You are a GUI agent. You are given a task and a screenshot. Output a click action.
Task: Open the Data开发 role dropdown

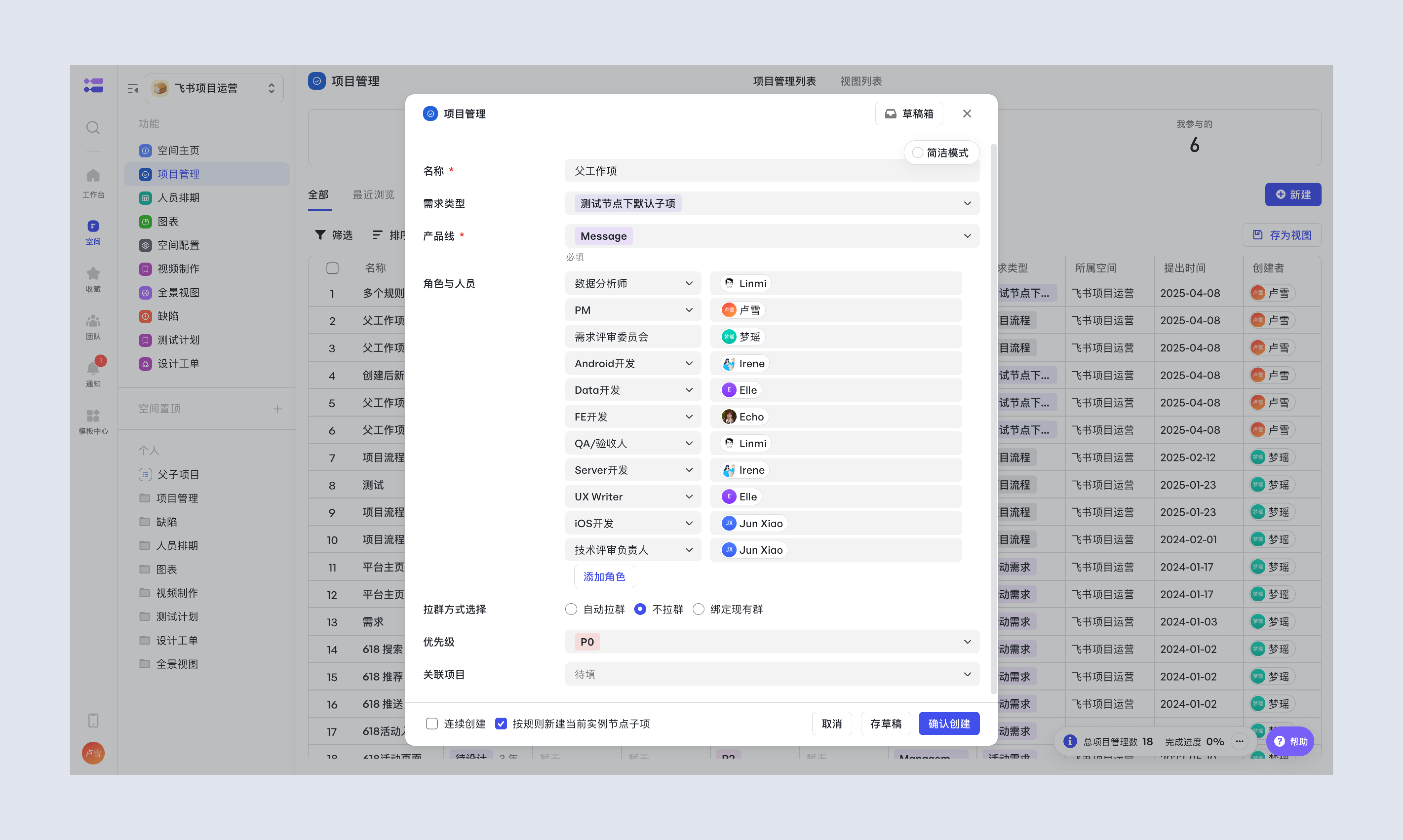tap(633, 390)
